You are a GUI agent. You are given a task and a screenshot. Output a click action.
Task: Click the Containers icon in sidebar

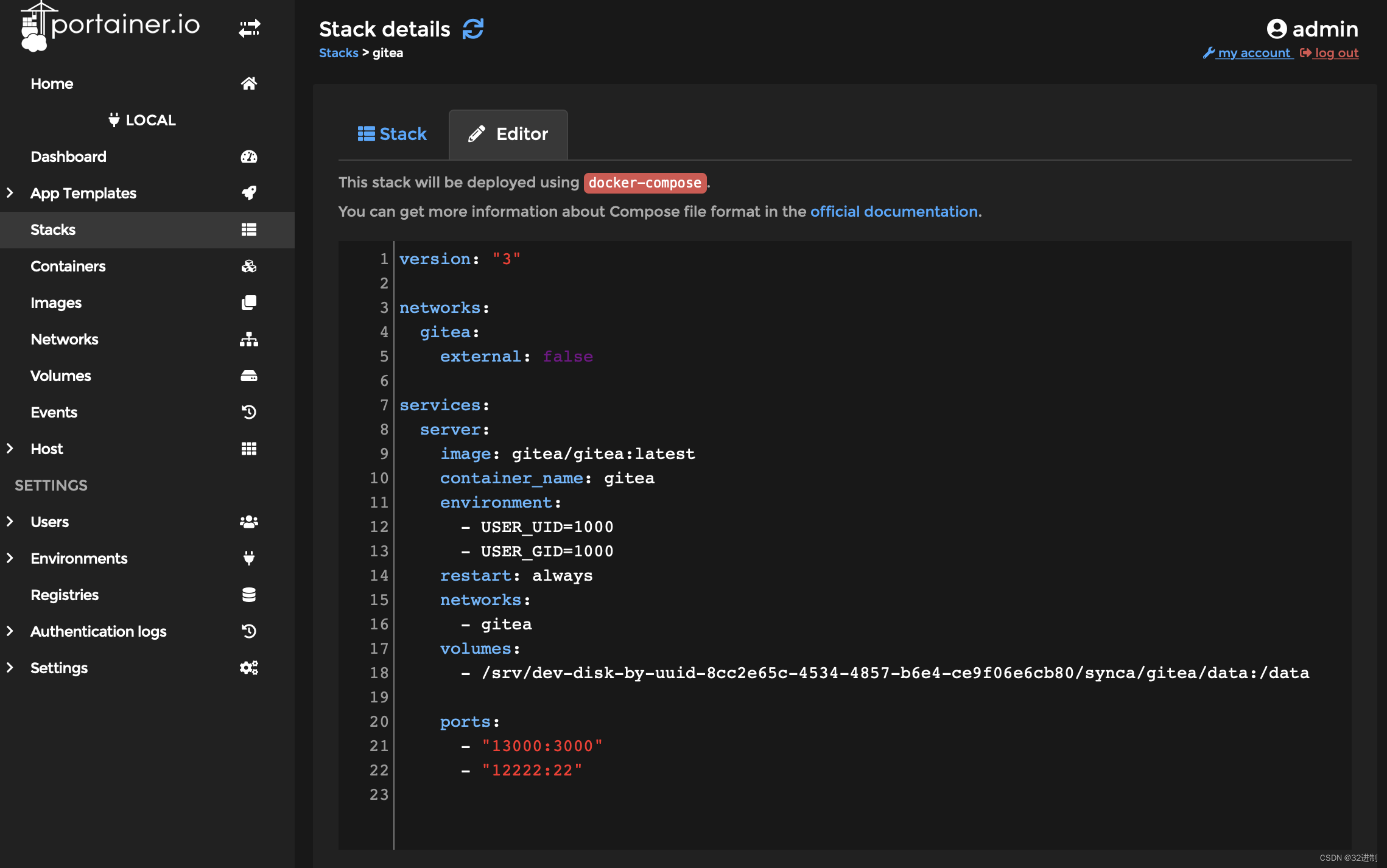(248, 266)
